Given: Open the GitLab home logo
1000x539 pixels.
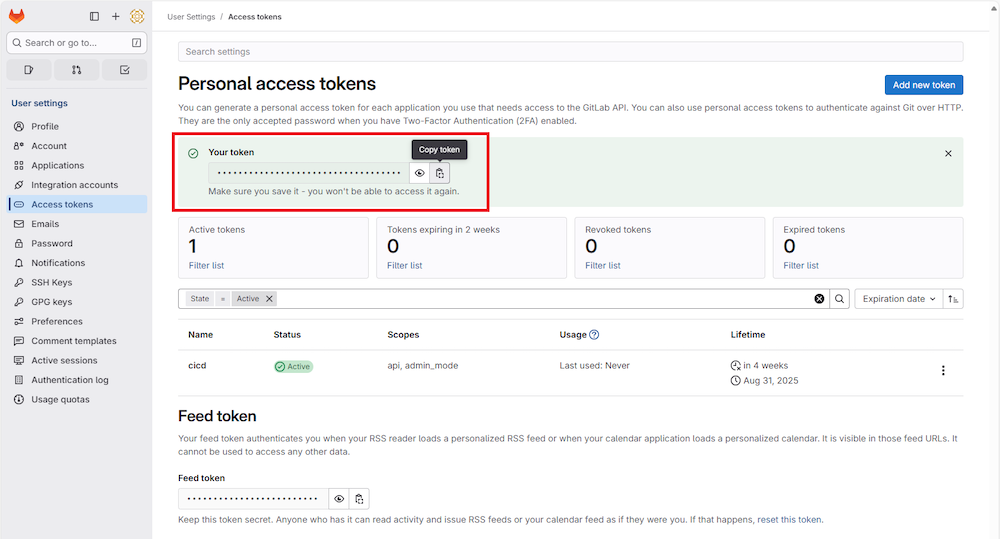Looking at the screenshot, I should (x=17, y=16).
